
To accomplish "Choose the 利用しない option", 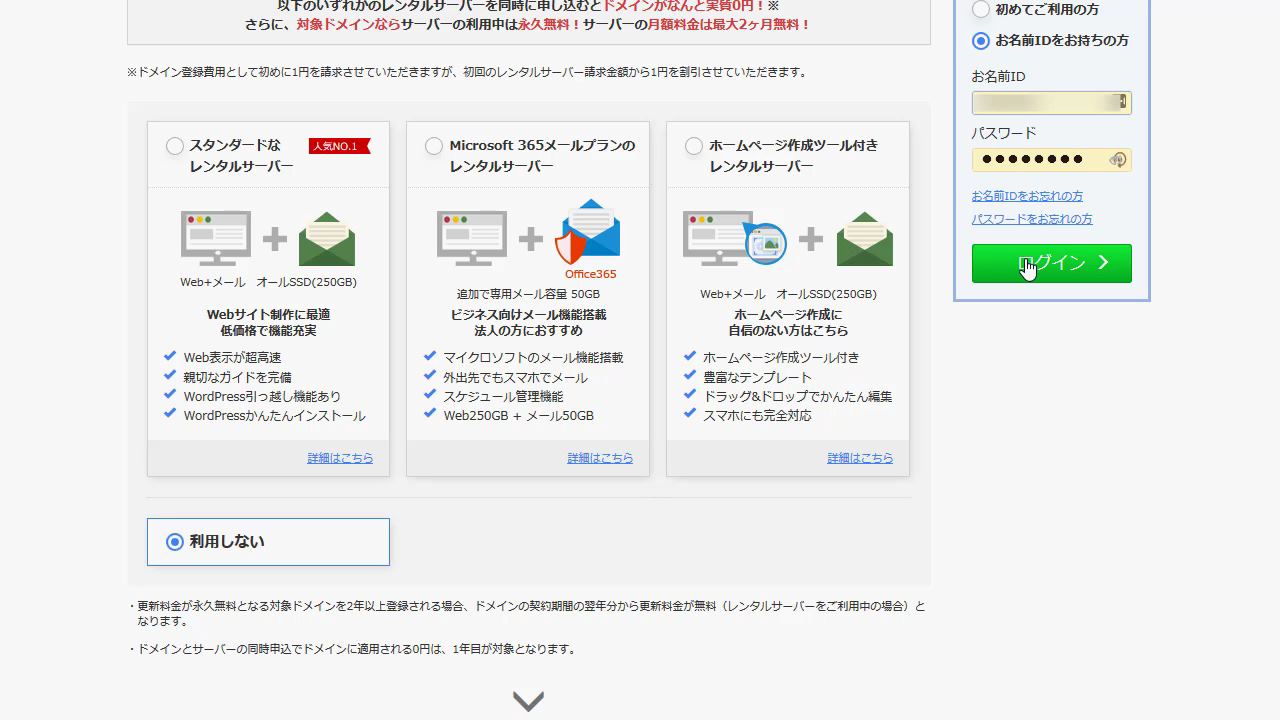I will [x=175, y=542].
